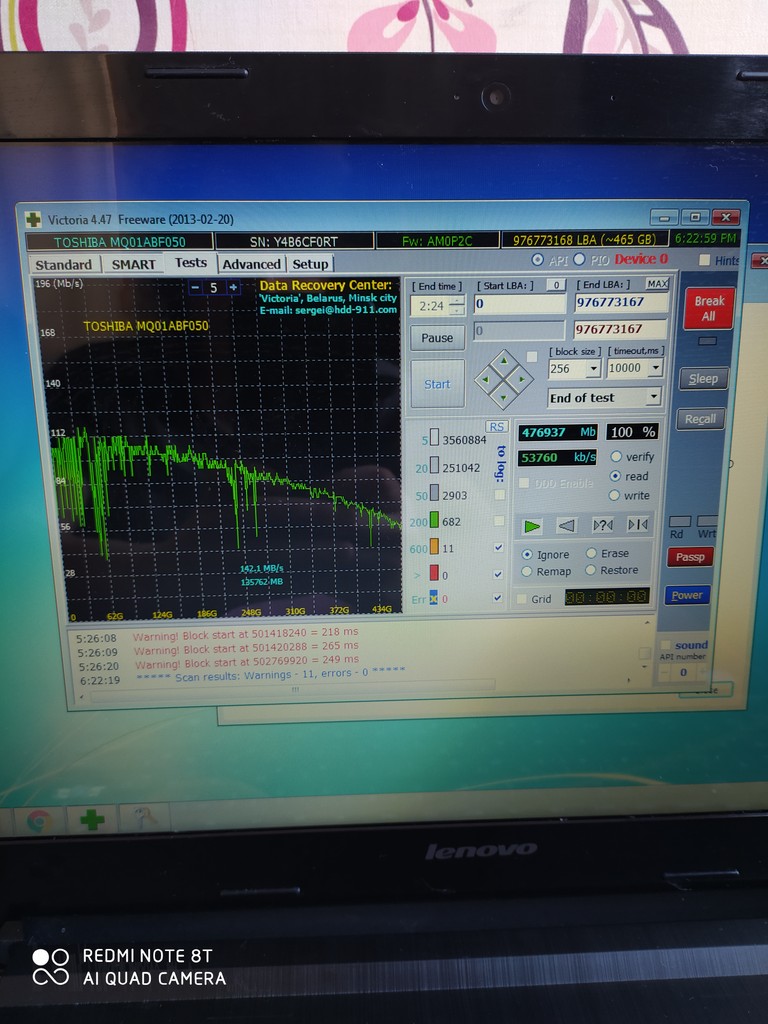This screenshot has width=768, height=1024.
Task: Click the End time spinner arrows
Action: pyautogui.click(x=457, y=305)
